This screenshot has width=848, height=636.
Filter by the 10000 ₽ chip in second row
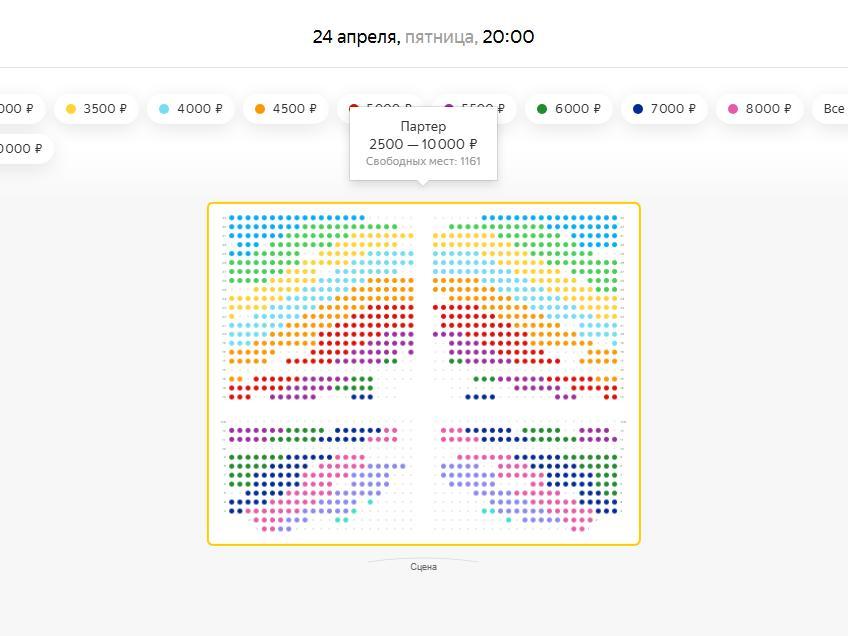pos(20,148)
